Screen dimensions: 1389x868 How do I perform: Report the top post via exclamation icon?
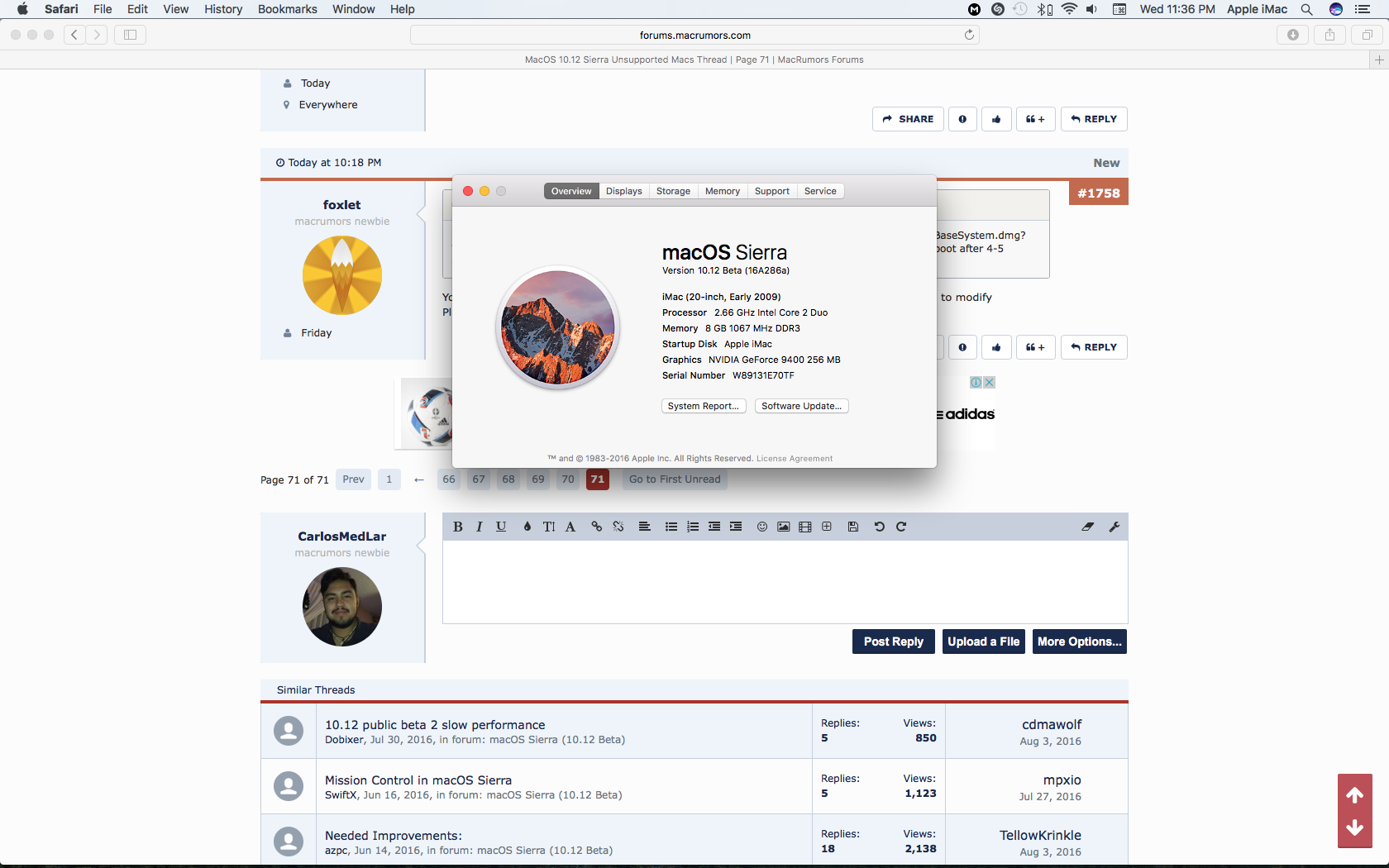click(x=962, y=119)
